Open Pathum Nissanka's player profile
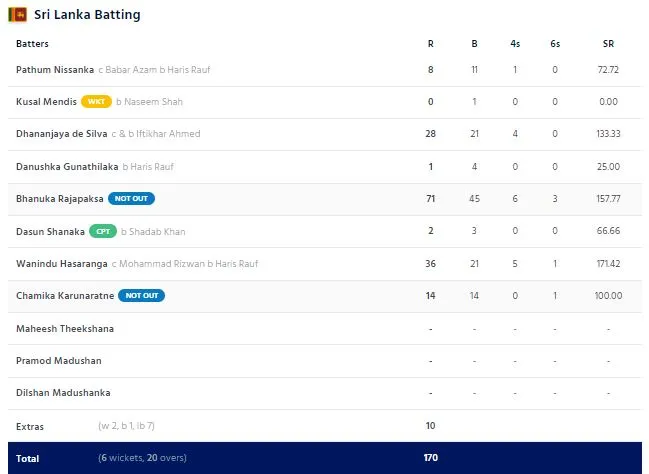This screenshot has width=649, height=474. pyautogui.click(x=55, y=70)
